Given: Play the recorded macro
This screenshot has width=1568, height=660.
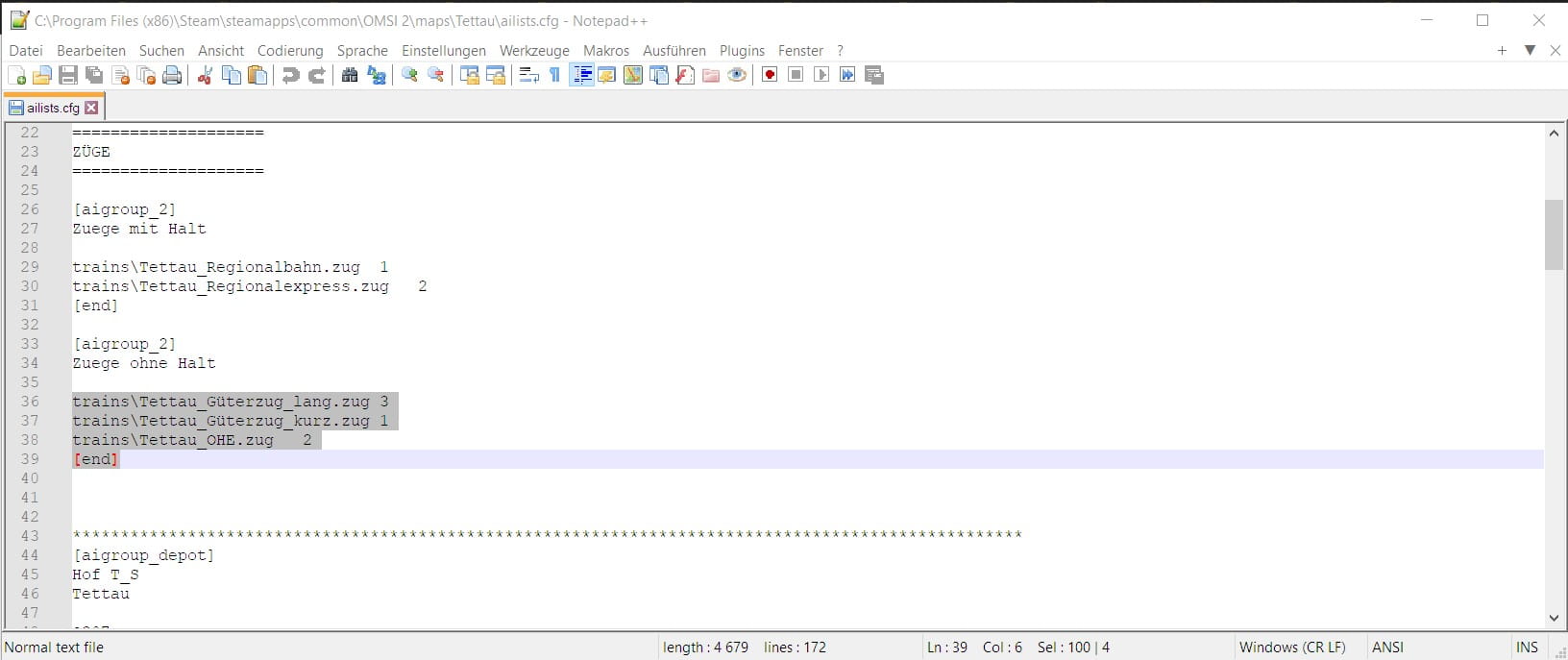Looking at the screenshot, I should pyautogui.click(x=821, y=76).
